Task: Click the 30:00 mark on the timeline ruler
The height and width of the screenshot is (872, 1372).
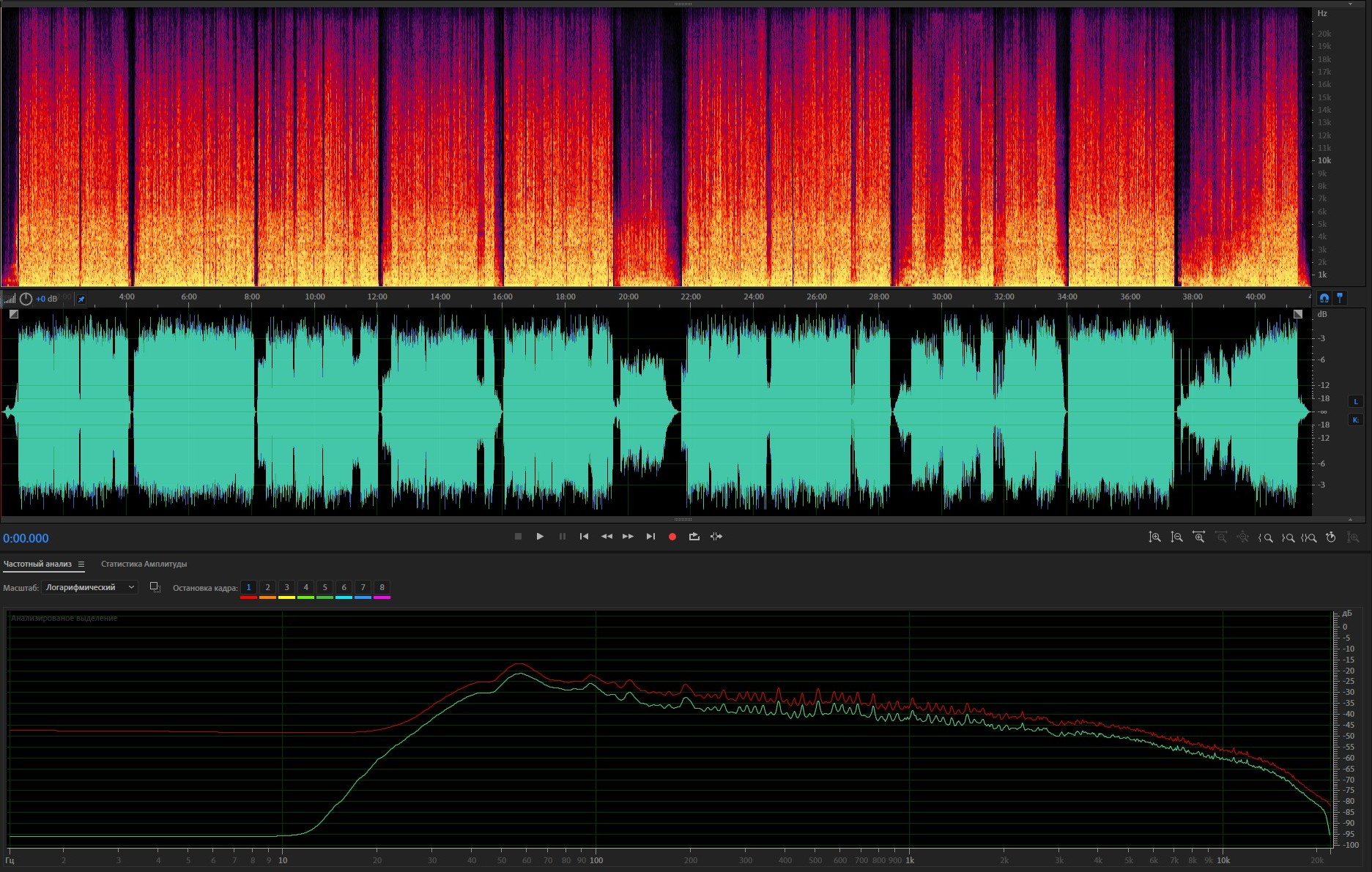Action: (x=941, y=297)
